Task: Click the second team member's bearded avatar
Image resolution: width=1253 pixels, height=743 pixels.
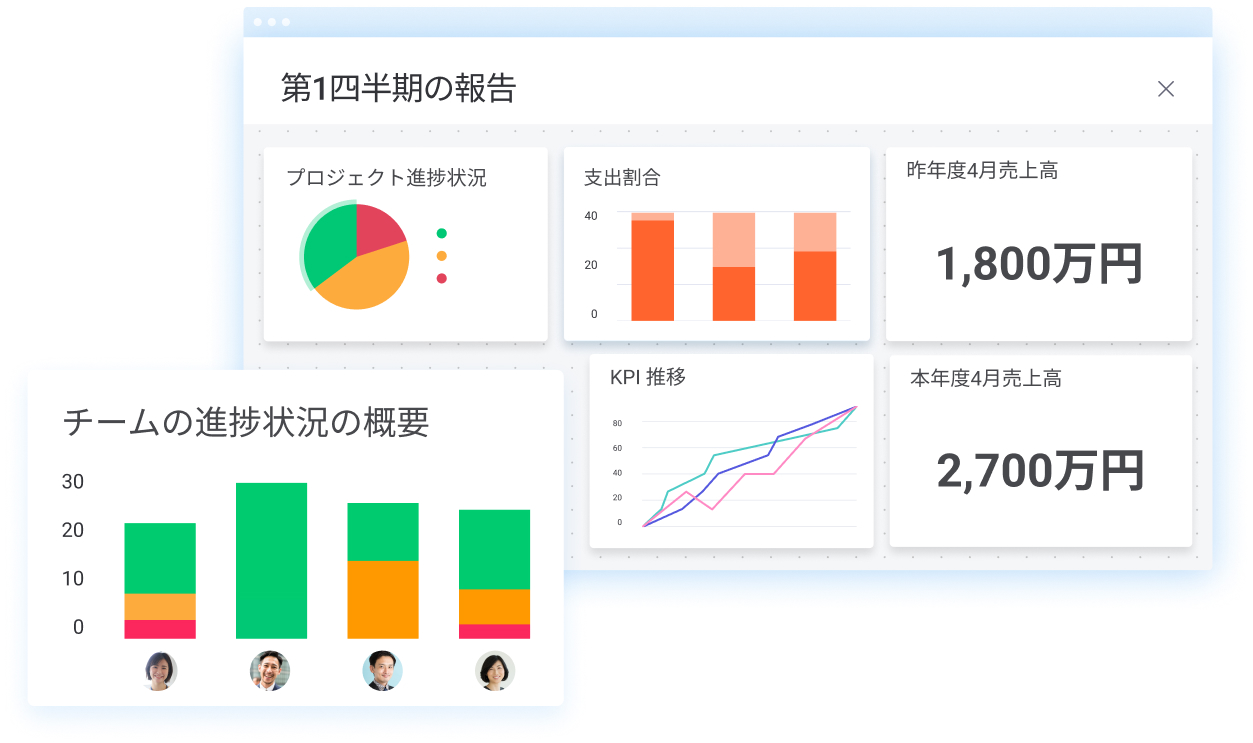Action: click(x=270, y=671)
